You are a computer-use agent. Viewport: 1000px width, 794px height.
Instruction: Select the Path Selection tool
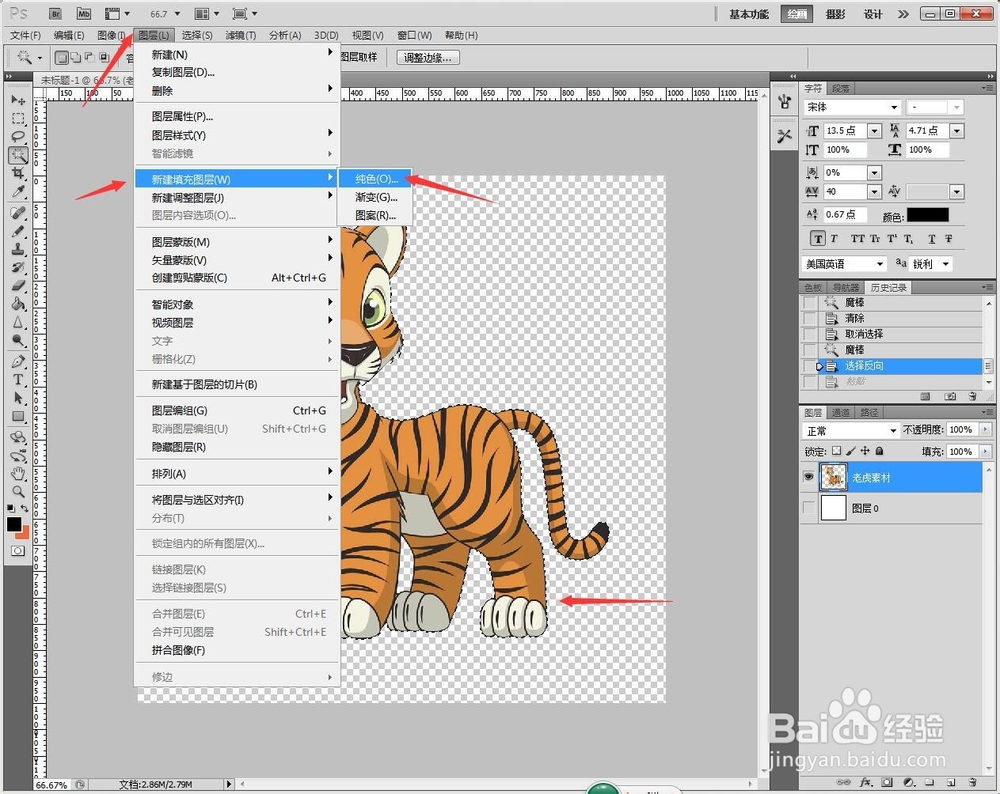click(18, 398)
